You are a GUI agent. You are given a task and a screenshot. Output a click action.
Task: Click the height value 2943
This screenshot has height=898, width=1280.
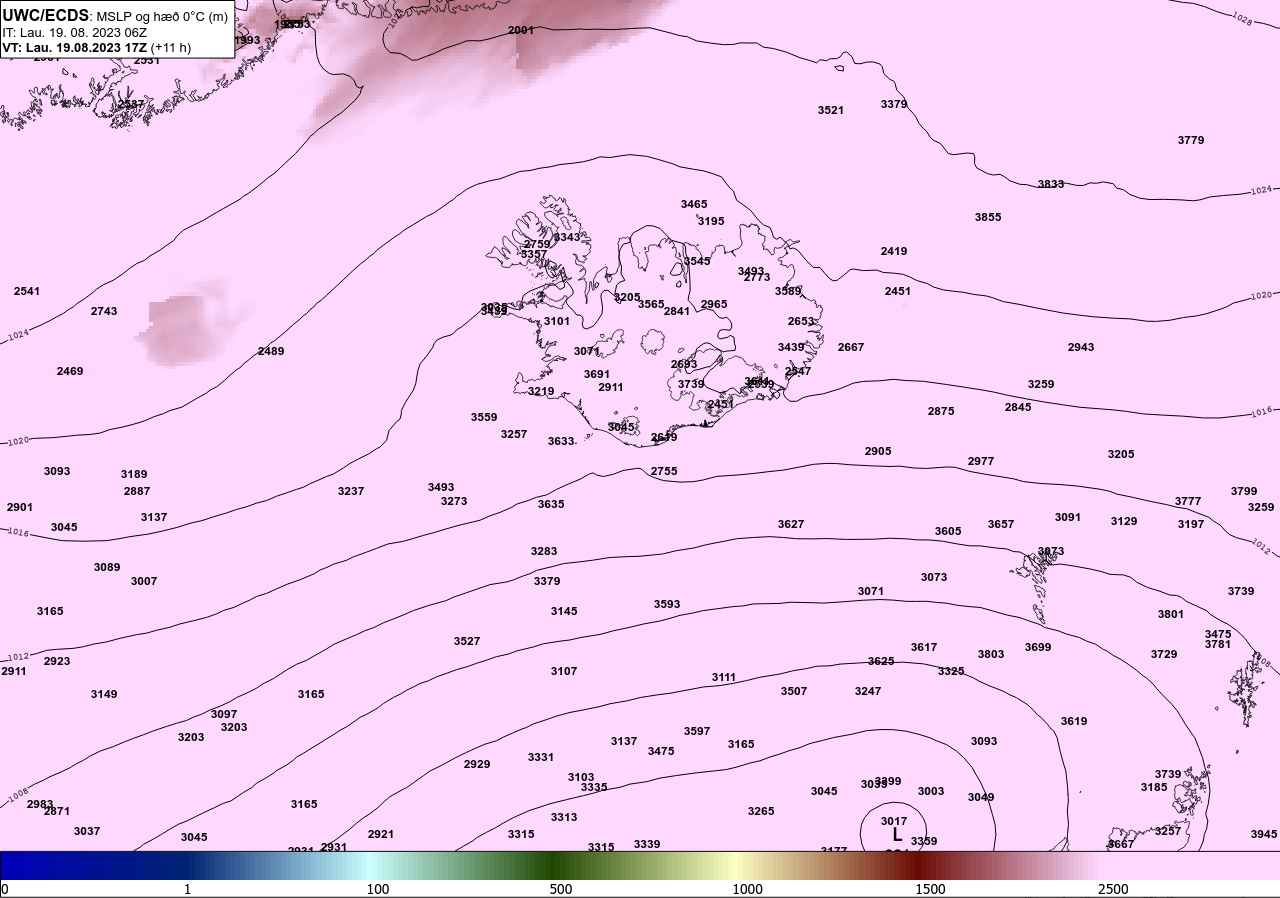point(1081,347)
